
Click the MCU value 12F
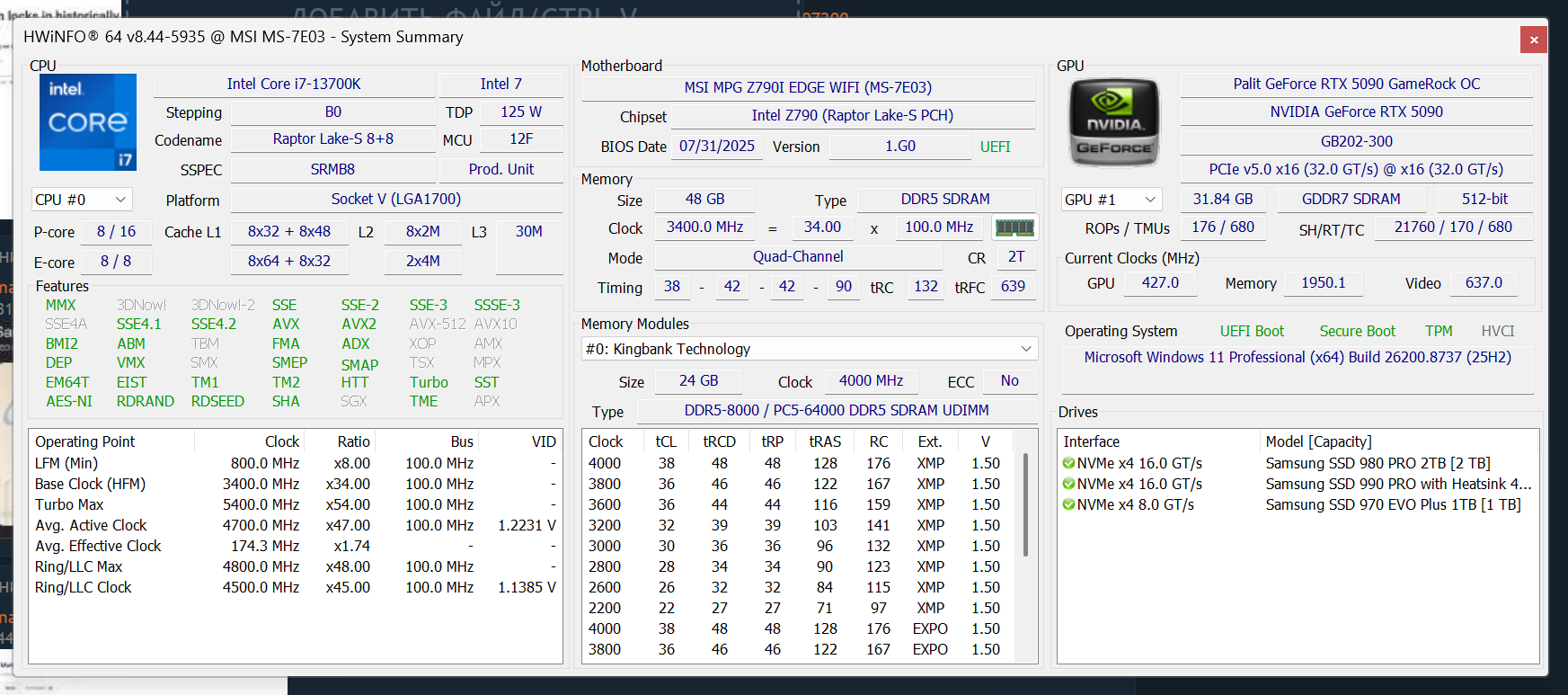point(521,139)
